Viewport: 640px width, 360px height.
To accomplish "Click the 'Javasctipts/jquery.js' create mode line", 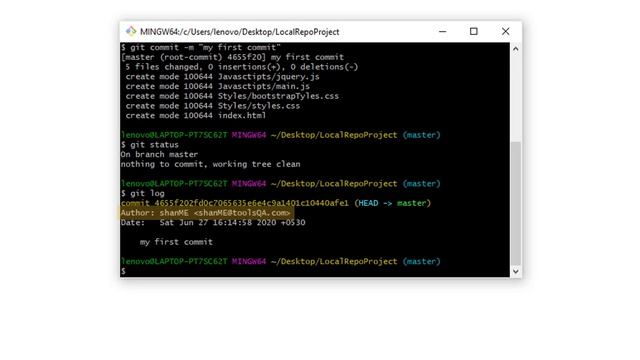I will [x=222, y=77].
